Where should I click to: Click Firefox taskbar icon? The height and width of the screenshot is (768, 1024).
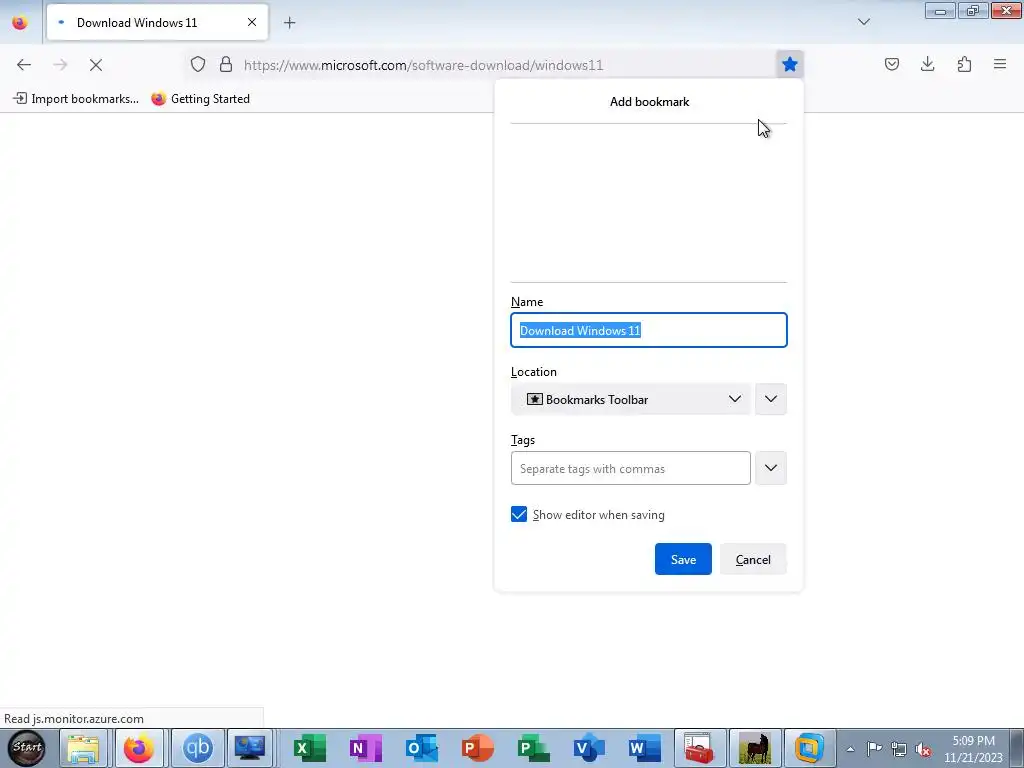pyautogui.click(x=139, y=748)
